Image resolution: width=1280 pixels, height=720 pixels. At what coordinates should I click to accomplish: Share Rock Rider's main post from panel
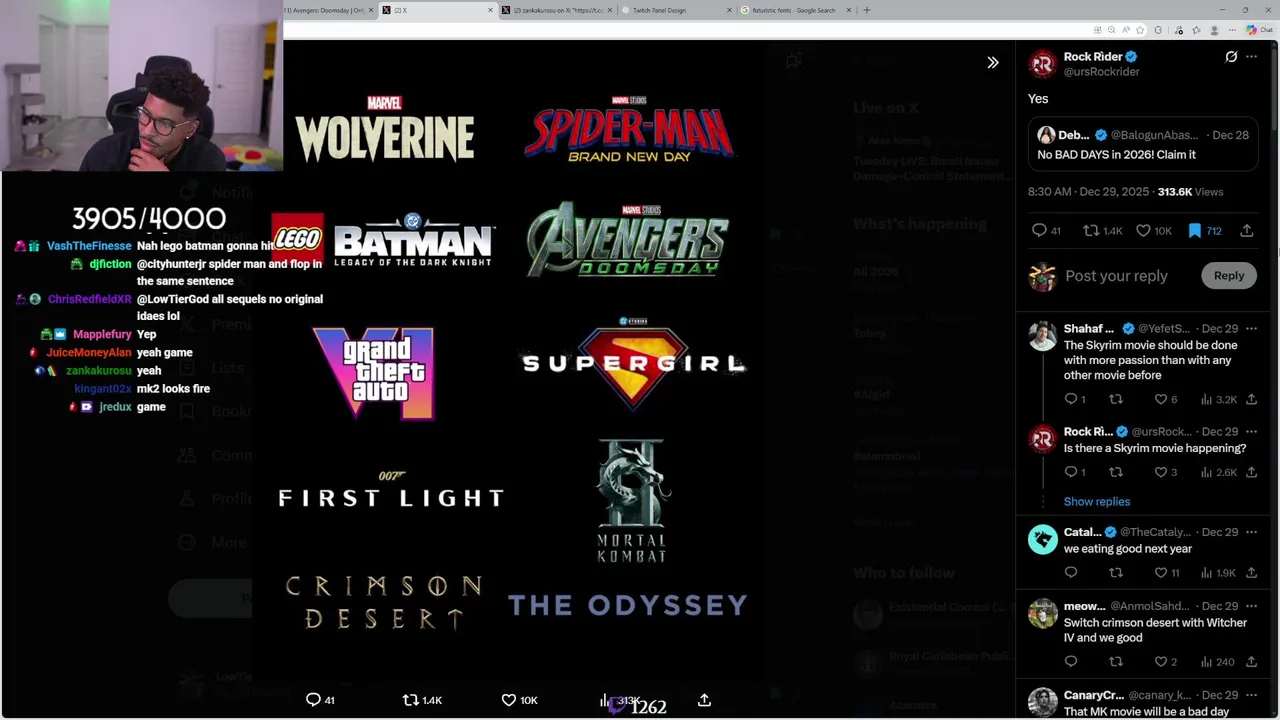click(x=1247, y=231)
